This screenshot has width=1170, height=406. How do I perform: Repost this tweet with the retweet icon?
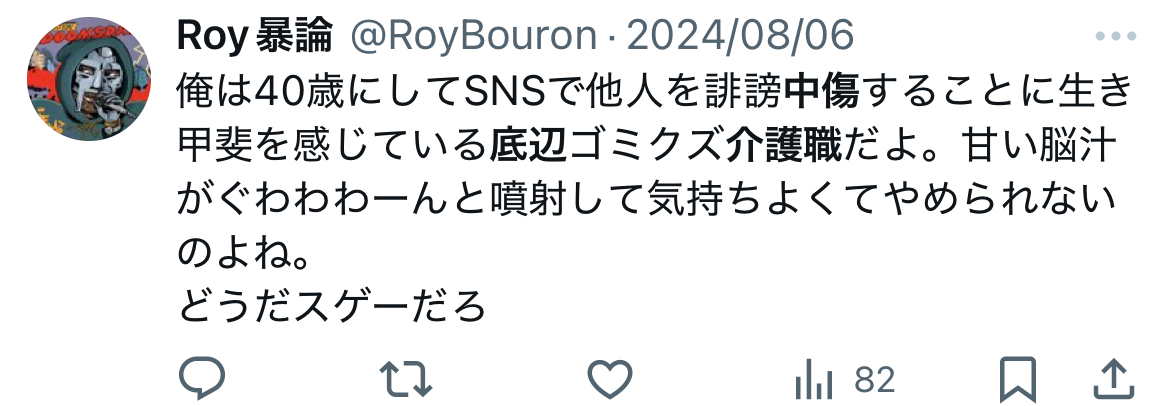click(x=406, y=378)
